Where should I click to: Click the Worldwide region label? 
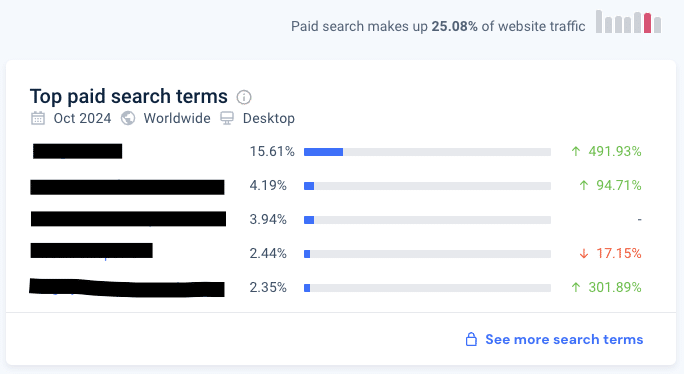(x=177, y=118)
